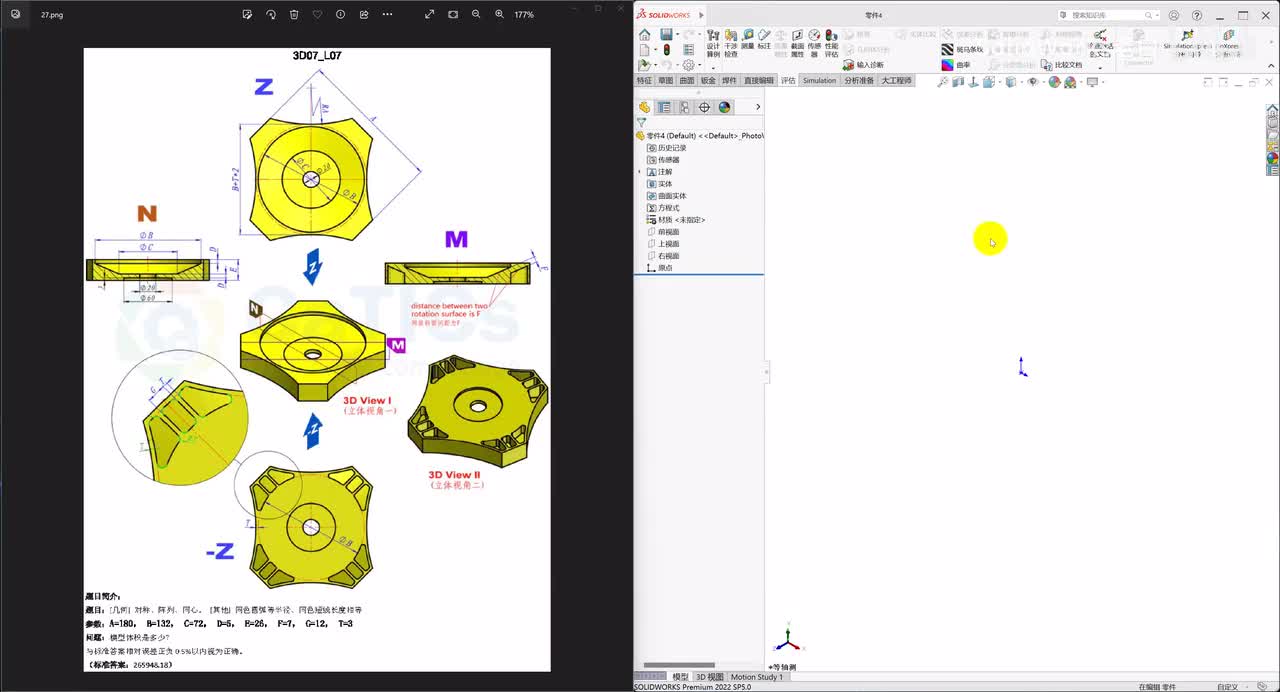The height and width of the screenshot is (692, 1280).
Task: Switch to Direct Editing (直接编辑) tab
Action: coord(759,81)
